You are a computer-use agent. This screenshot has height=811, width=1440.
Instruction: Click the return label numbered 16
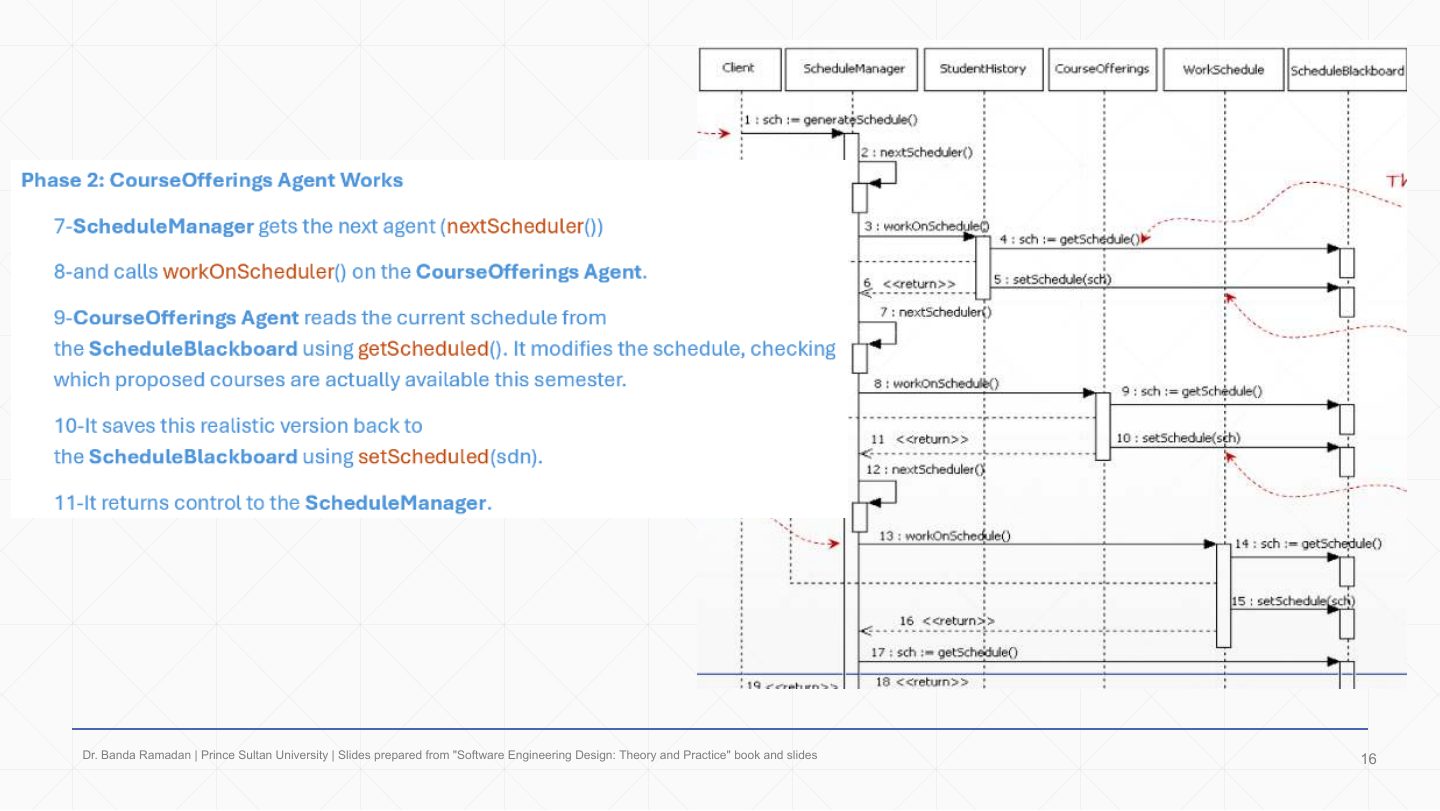(x=947, y=621)
